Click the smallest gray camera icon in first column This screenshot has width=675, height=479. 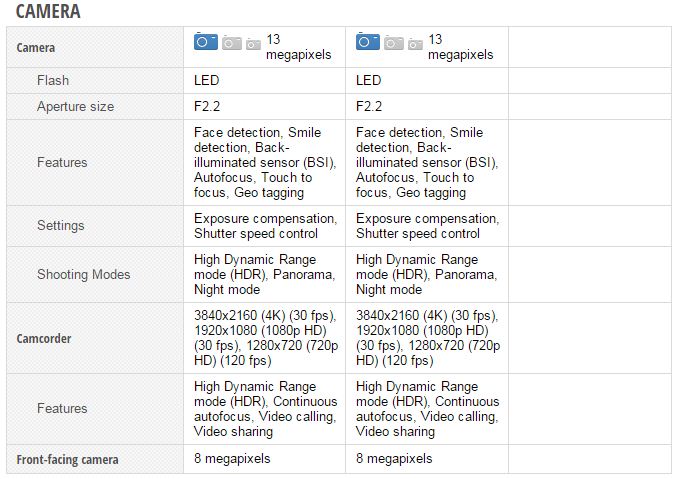(254, 44)
